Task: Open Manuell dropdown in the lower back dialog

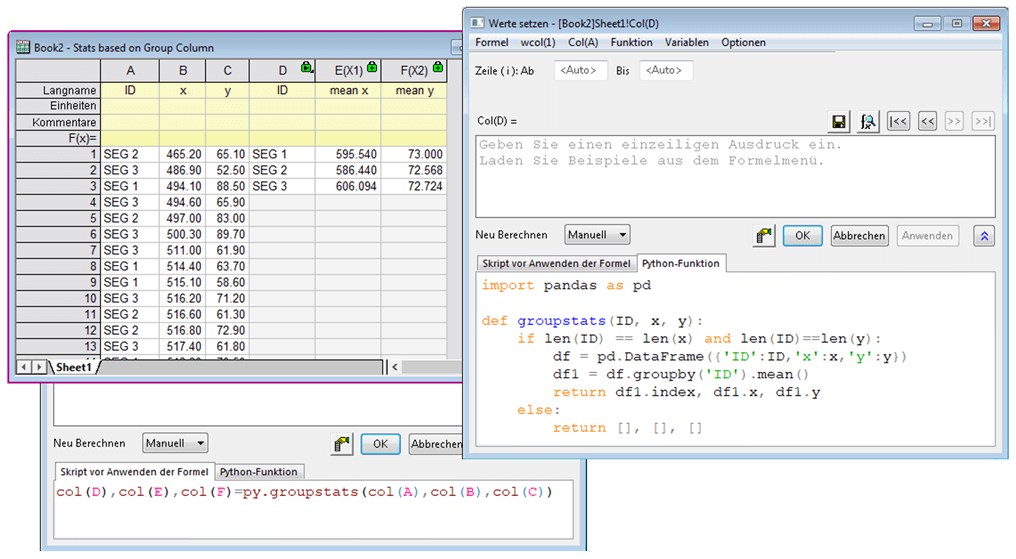Action: tap(175, 443)
